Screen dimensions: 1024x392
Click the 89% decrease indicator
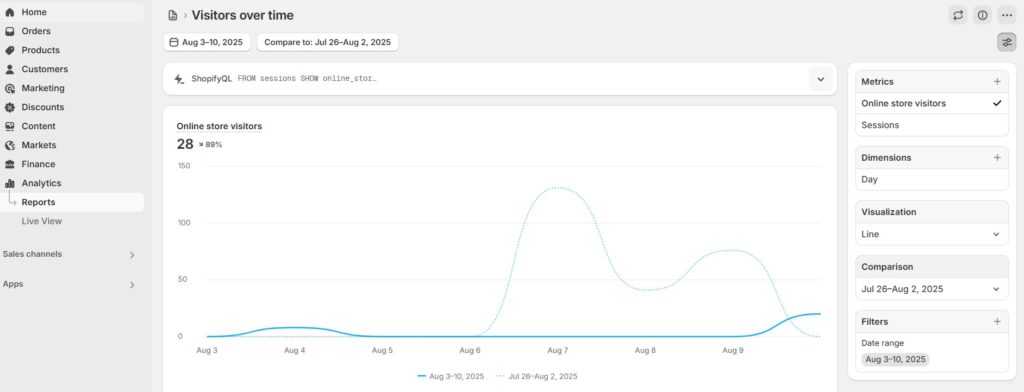[210, 144]
